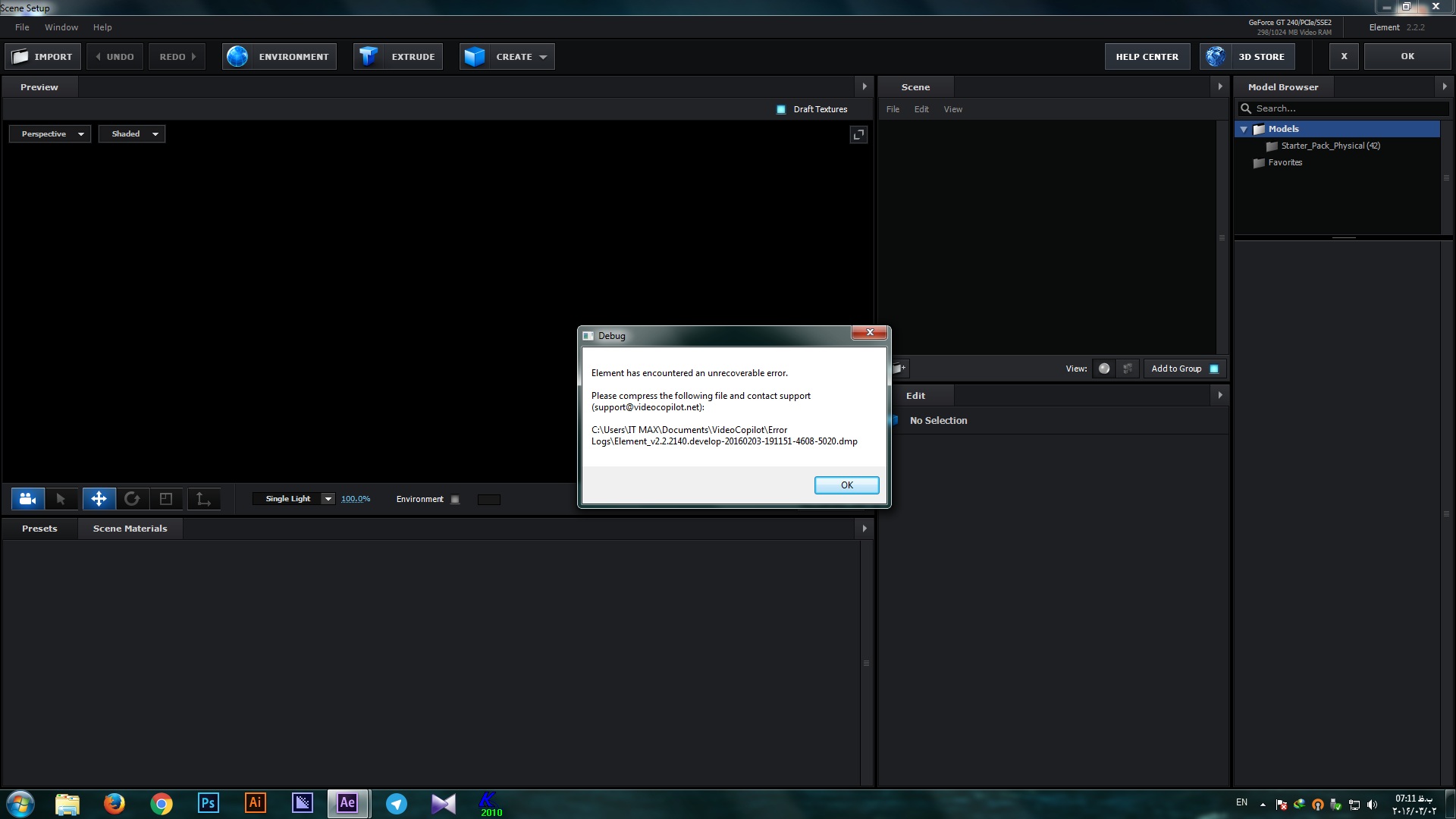
Task: Open the Shaded display mode dropdown
Action: tap(132, 134)
